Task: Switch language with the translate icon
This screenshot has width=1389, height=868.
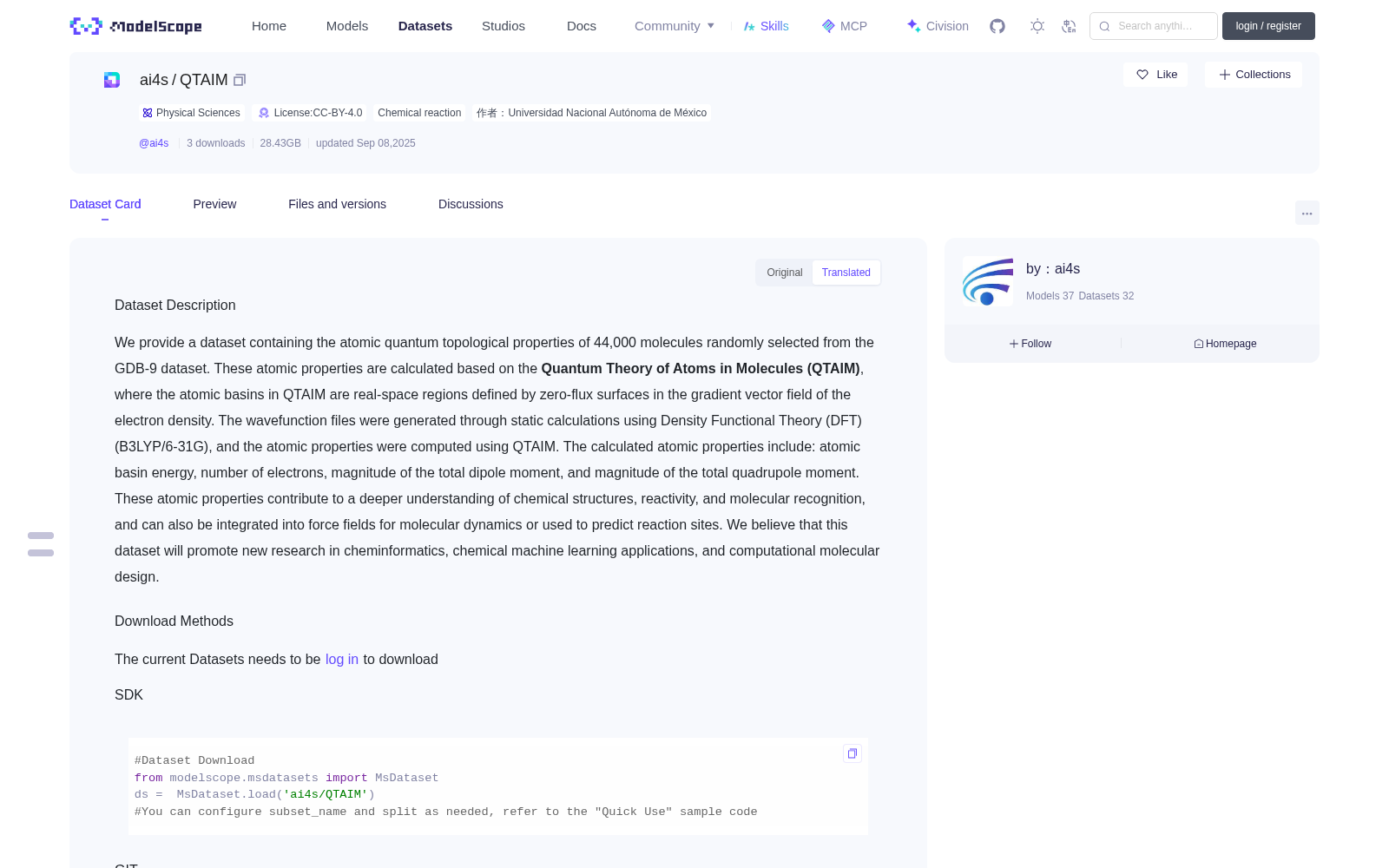Action: pos(1070,26)
